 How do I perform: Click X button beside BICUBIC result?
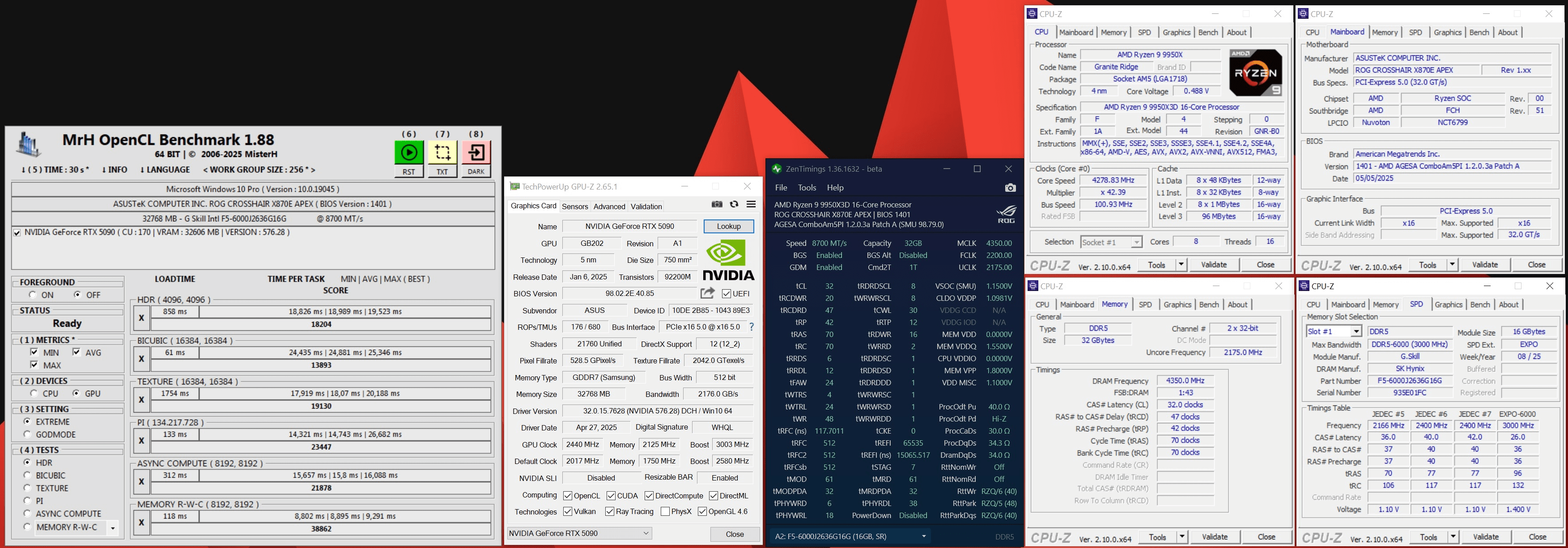click(x=141, y=359)
